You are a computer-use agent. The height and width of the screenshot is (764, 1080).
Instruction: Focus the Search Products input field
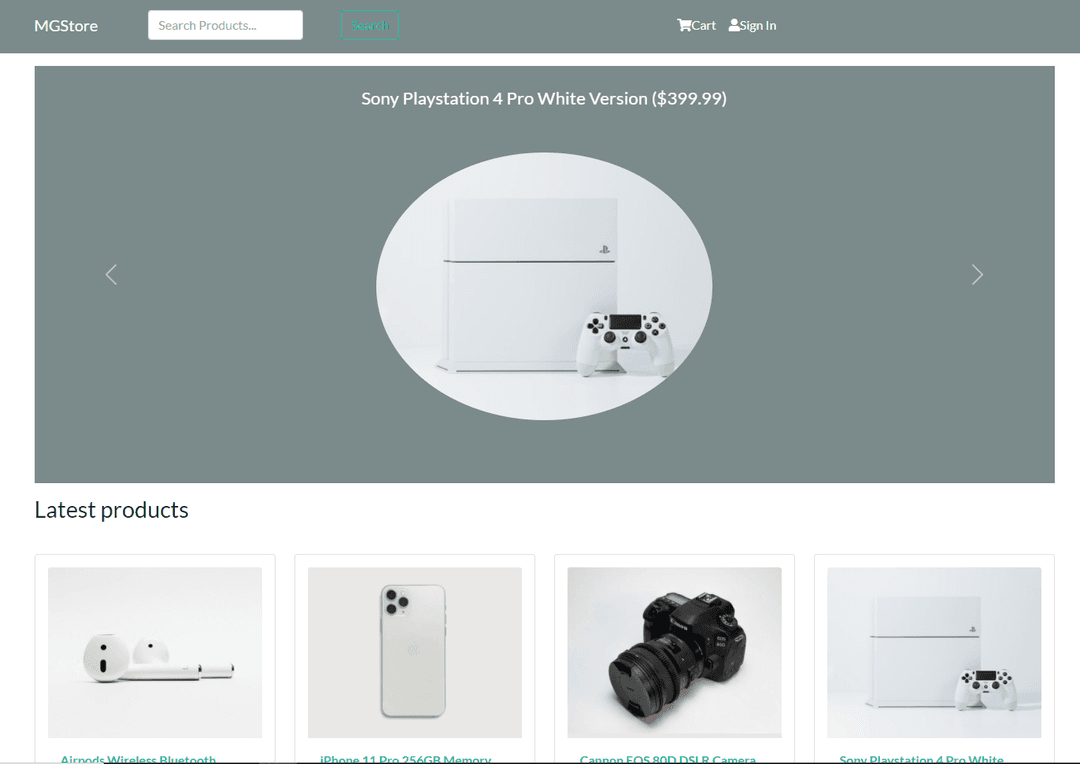point(225,25)
